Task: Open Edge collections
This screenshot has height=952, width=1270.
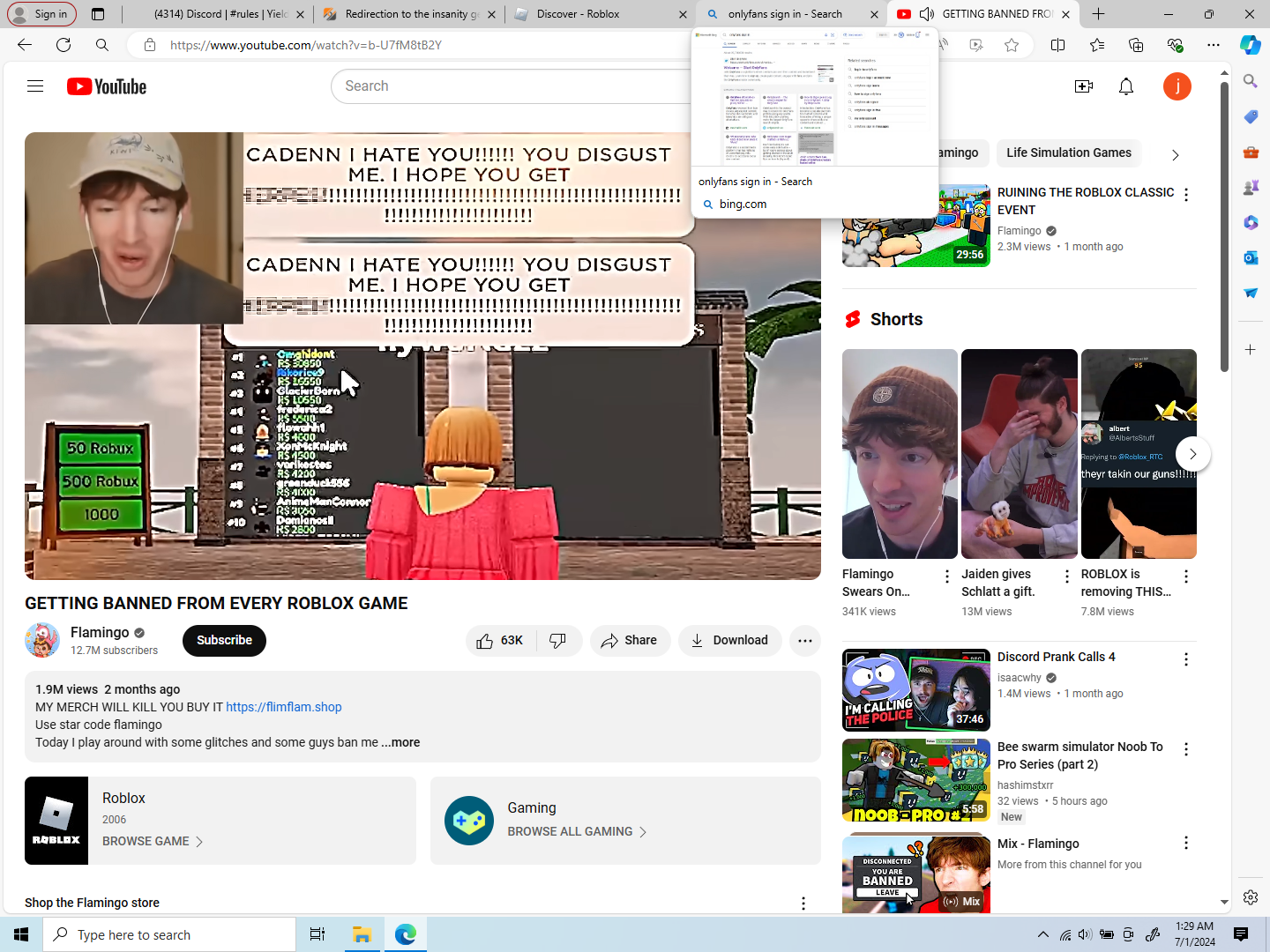Action: click(1136, 45)
